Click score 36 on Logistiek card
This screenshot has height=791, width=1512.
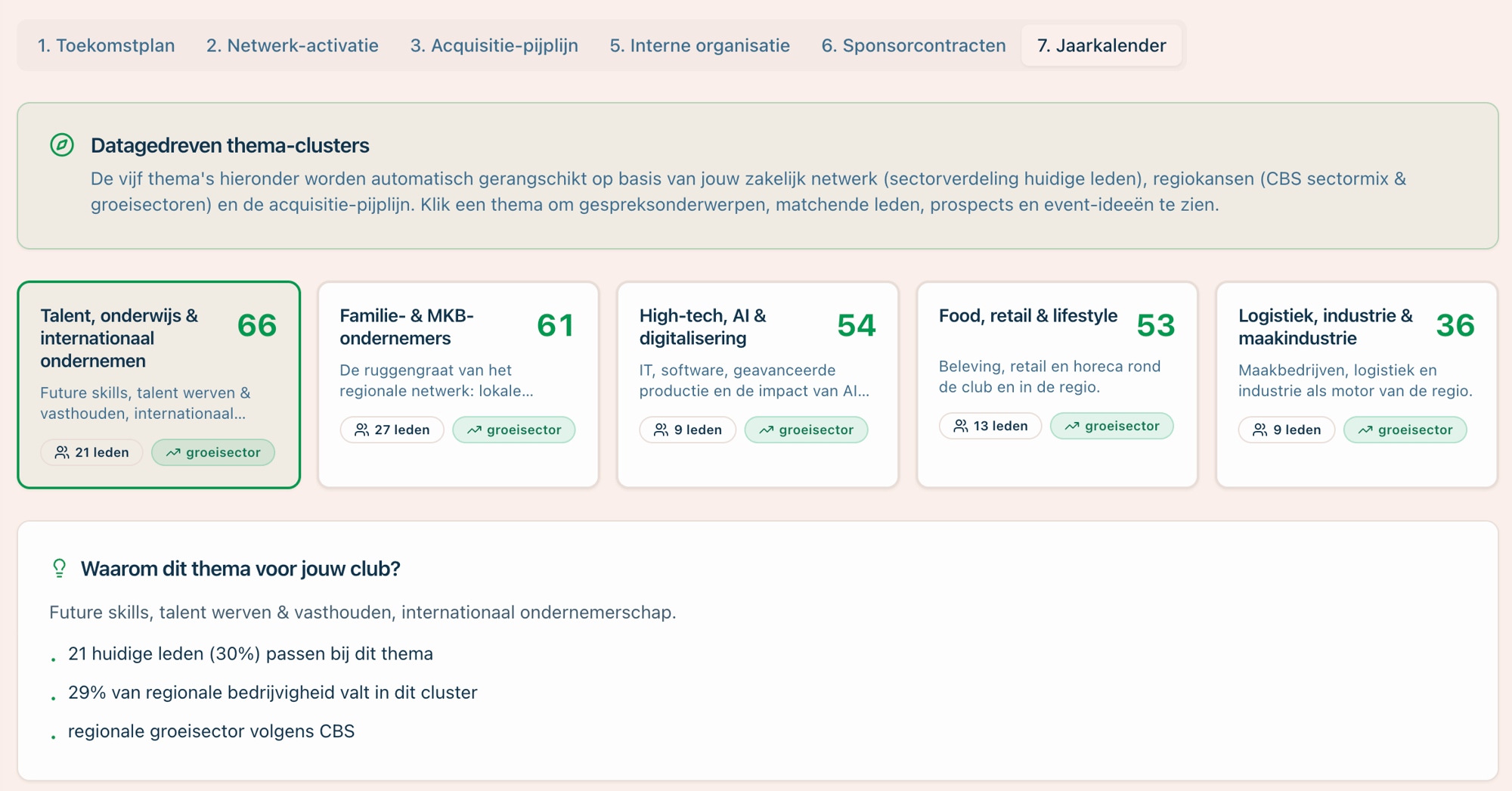point(1455,325)
